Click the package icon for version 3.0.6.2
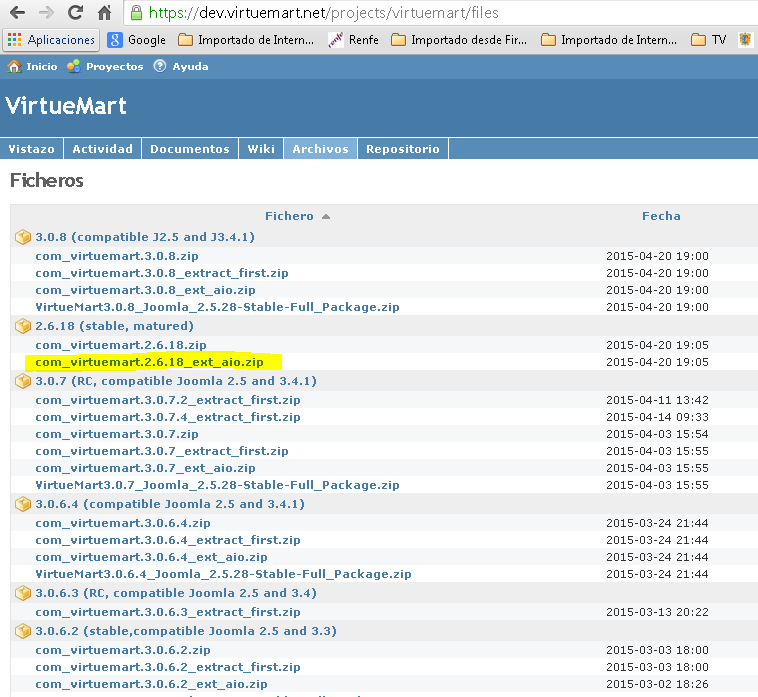Viewport: 758px width, 697px height. 23,631
